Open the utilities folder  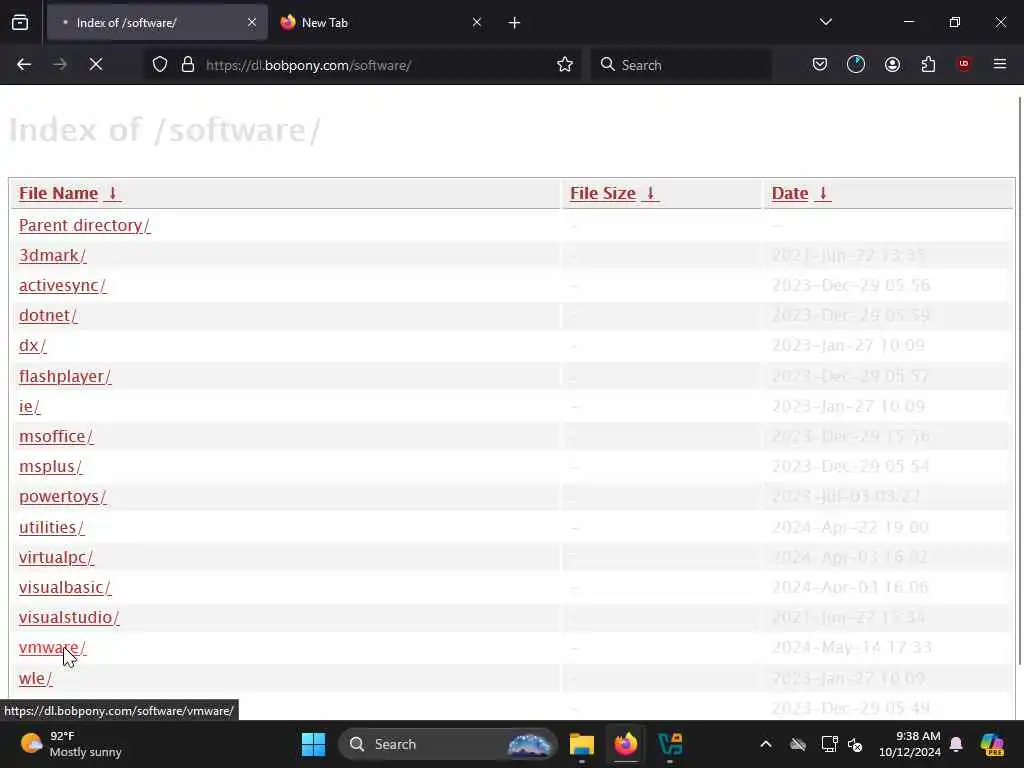click(x=52, y=528)
